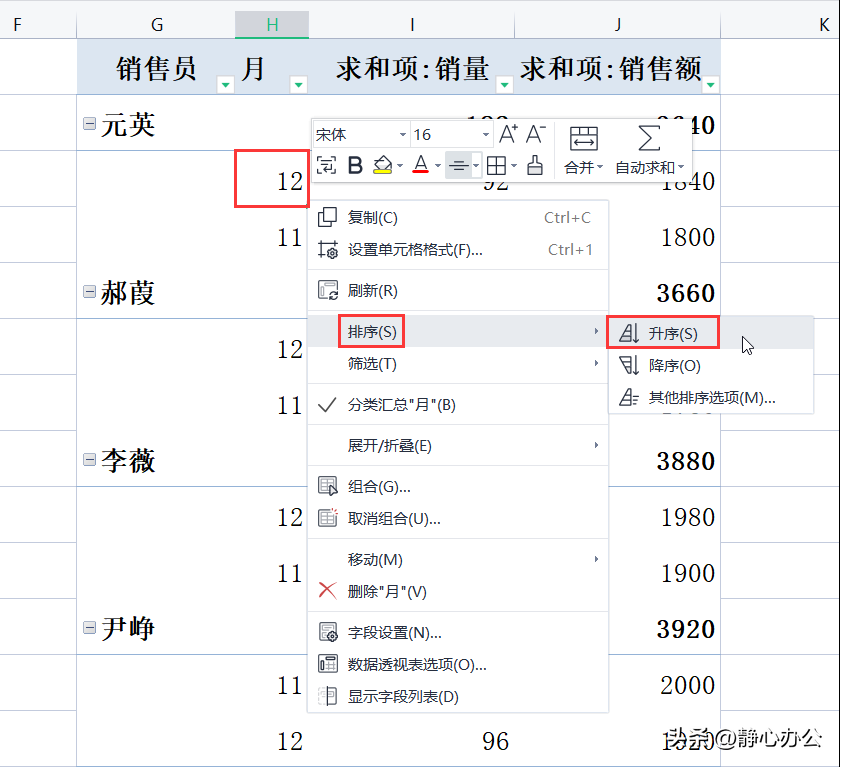Select 升序(S) in the sort submenu
841x767 pixels.
tap(711, 333)
